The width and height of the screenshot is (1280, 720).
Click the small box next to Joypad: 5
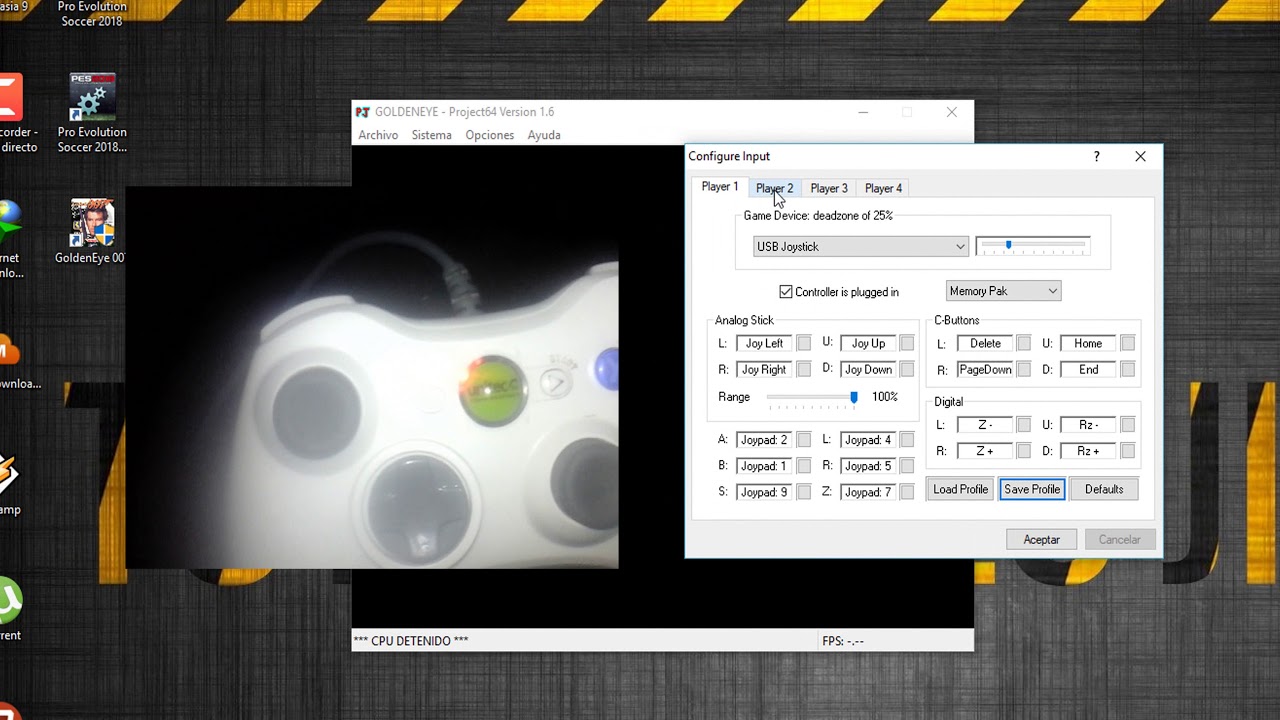click(x=907, y=466)
